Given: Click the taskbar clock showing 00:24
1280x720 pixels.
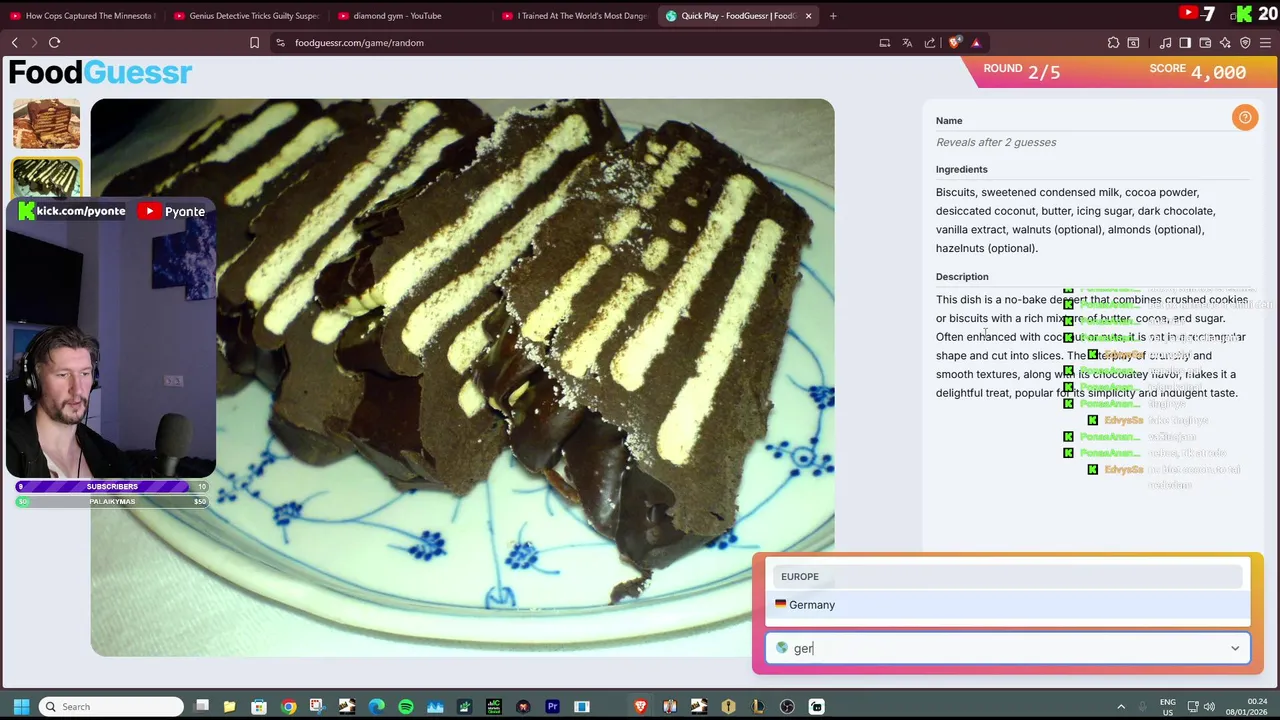Looking at the screenshot, I should click(1249, 707).
